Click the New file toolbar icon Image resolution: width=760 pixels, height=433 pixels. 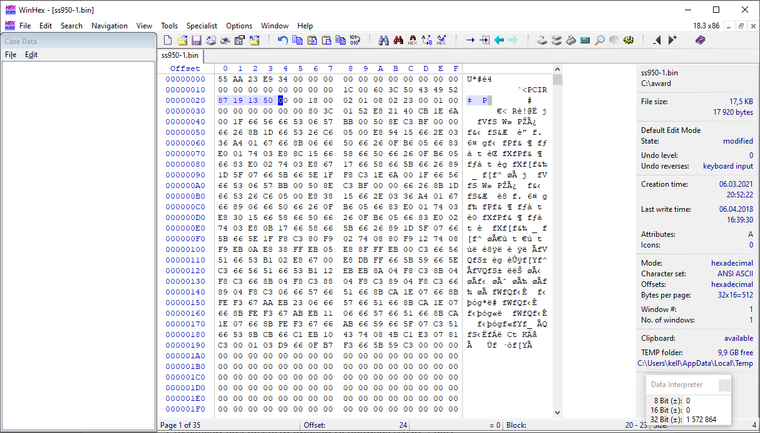click(x=167, y=40)
